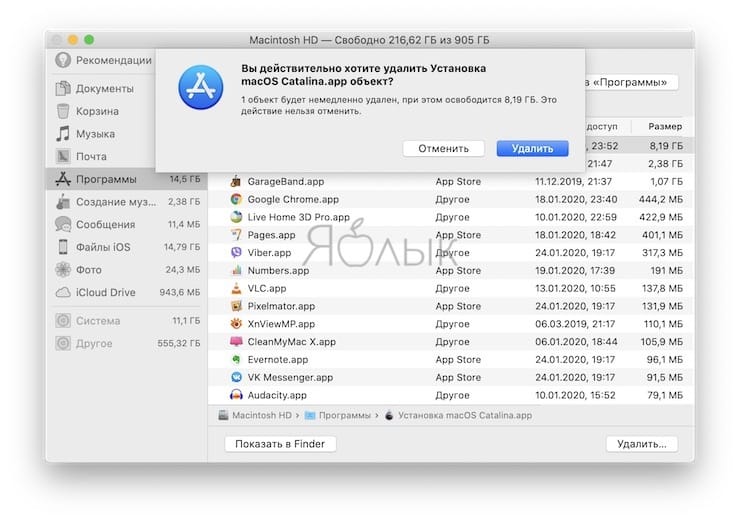Confirm deletion with the blue Удалить button
The height and width of the screenshot is (522, 740).
[x=532, y=148]
